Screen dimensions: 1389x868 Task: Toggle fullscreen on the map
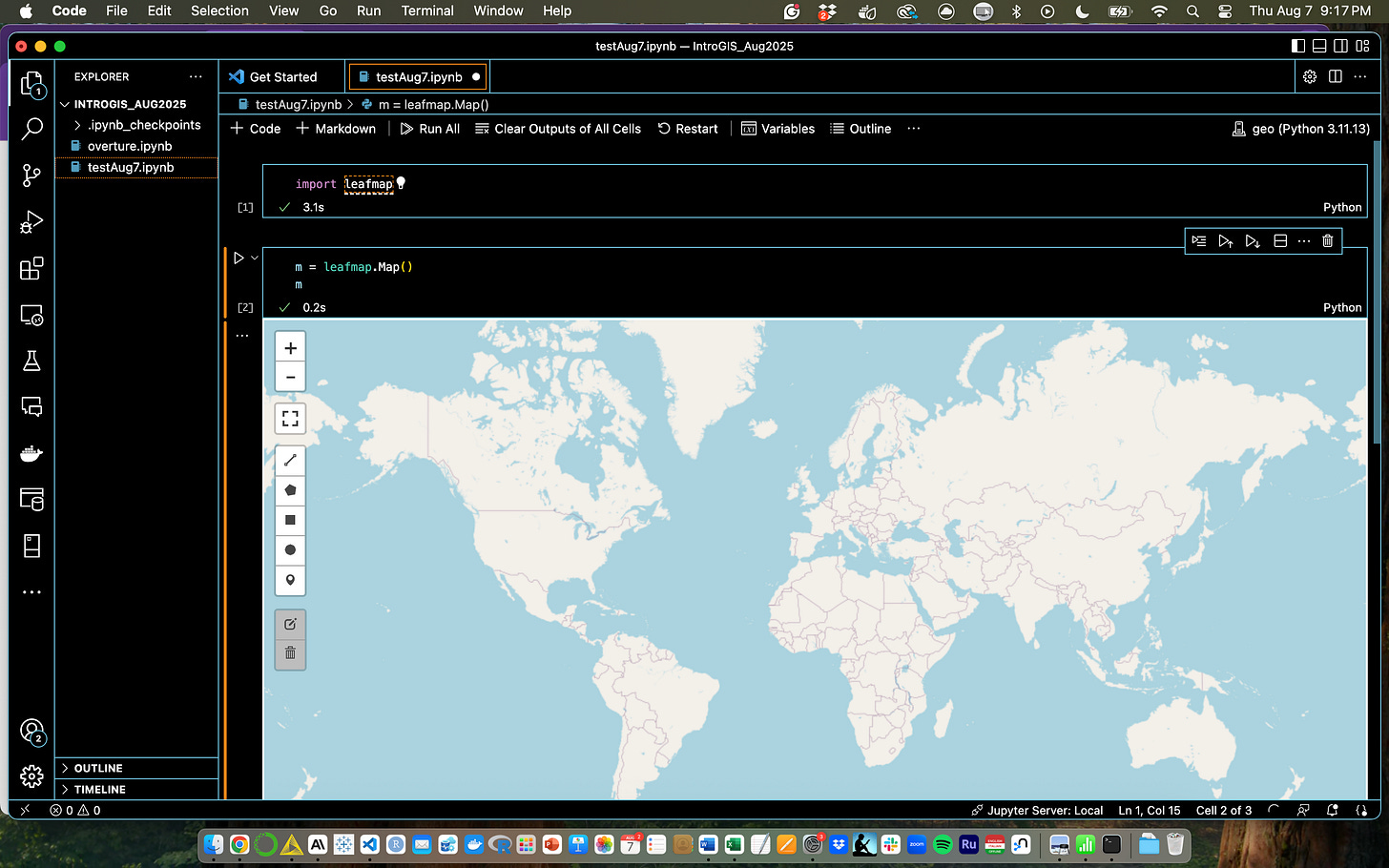(290, 418)
